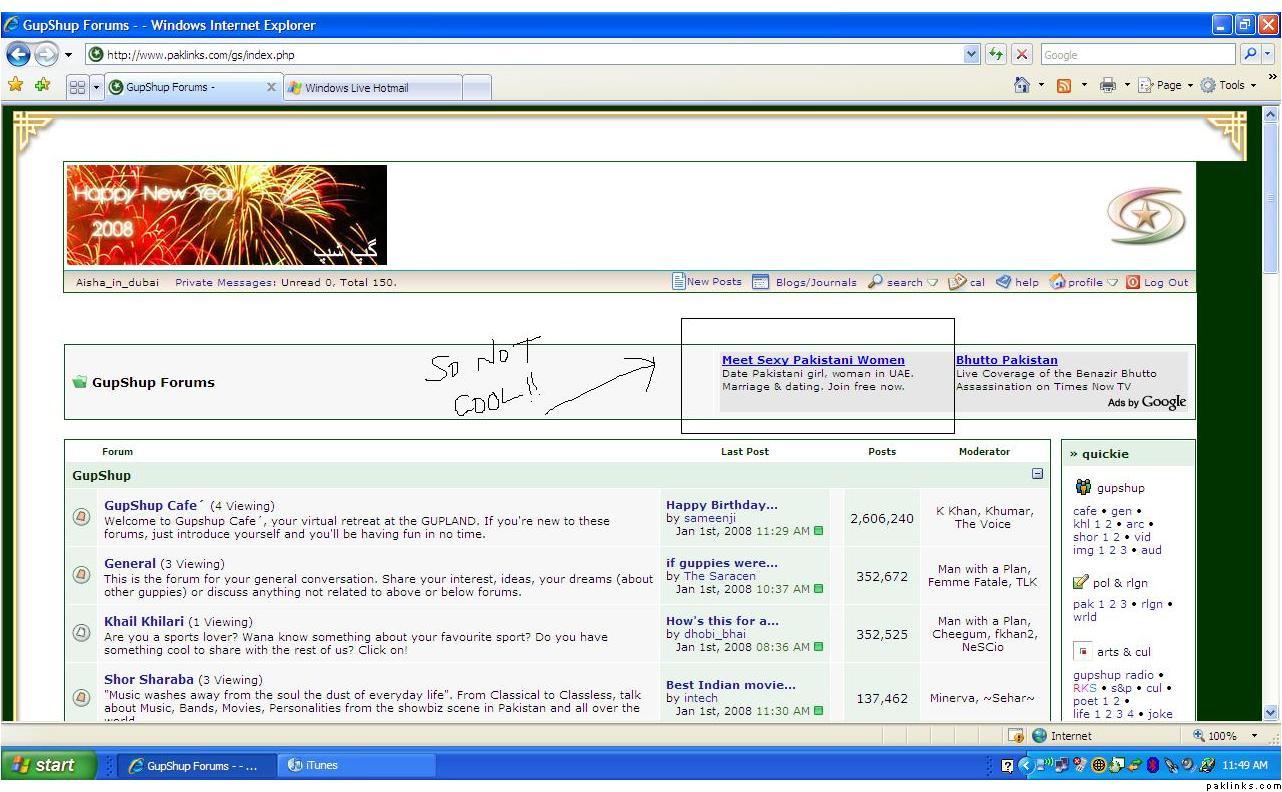Click the search magnifier icon button
This screenshot has width=1282, height=792.
pyautogui.click(x=1250, y=55)
